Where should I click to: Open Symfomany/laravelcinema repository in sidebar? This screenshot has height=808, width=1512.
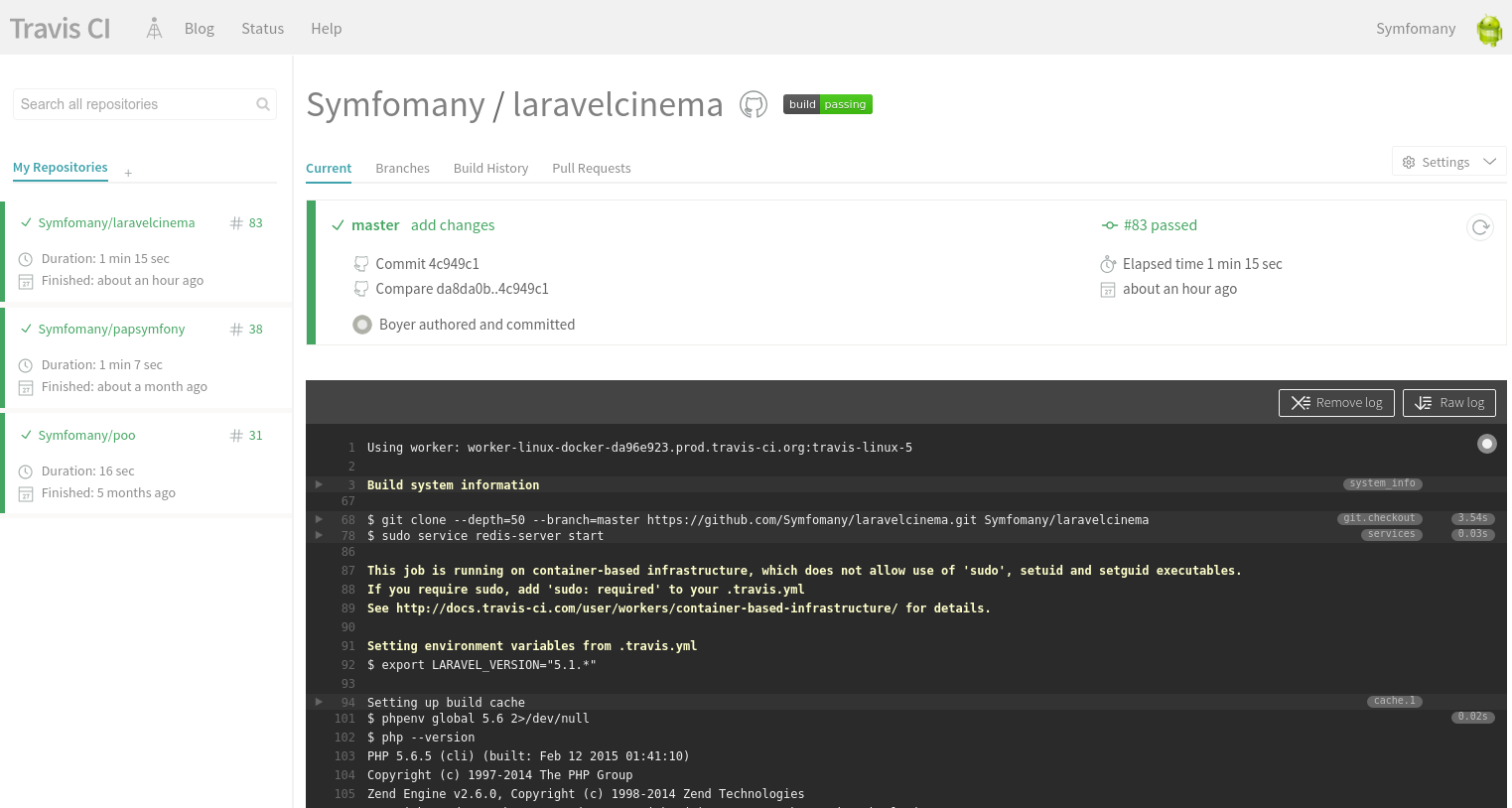pyautogui.click(x=116, y=223)
